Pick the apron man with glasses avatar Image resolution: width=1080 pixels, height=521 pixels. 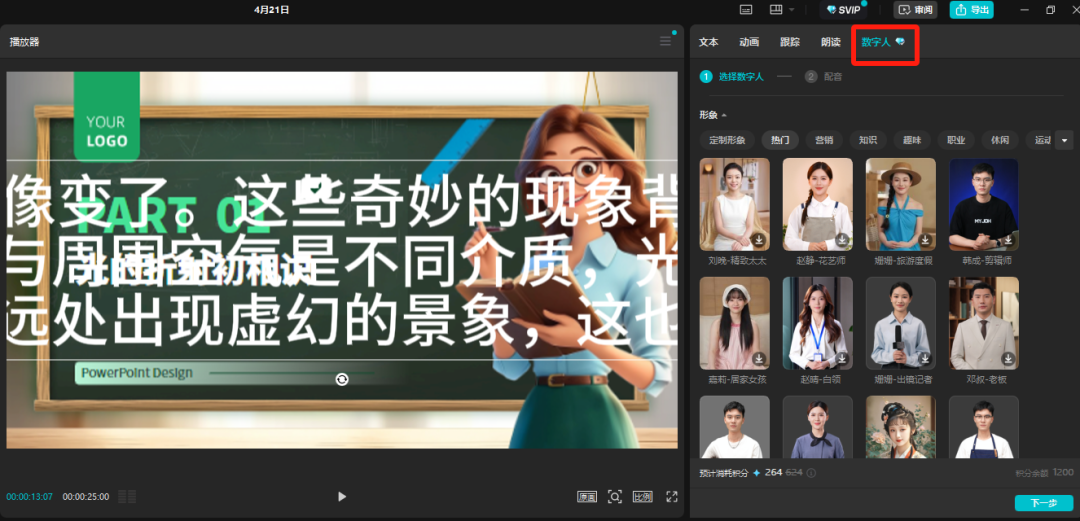(984, 427)
